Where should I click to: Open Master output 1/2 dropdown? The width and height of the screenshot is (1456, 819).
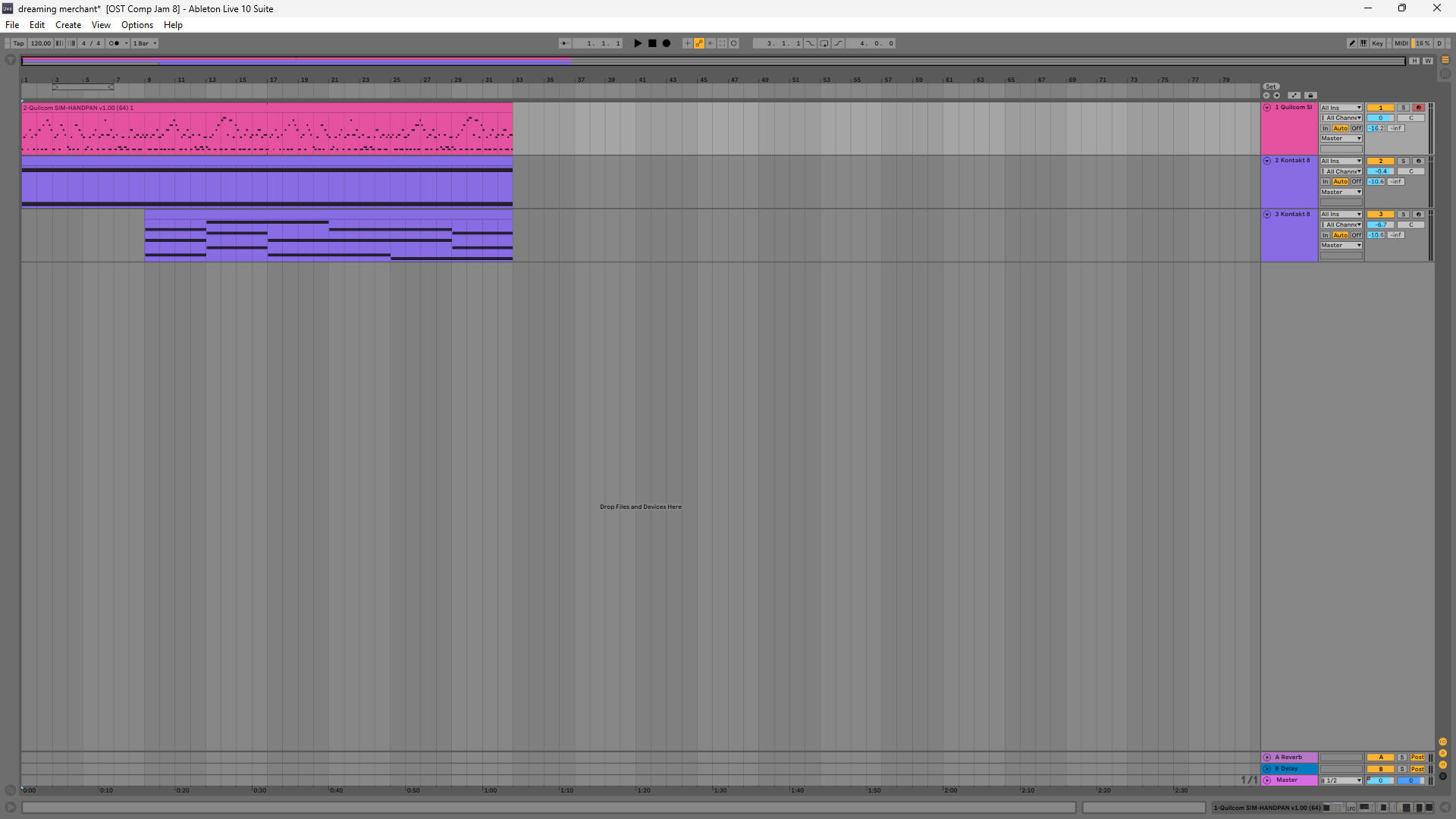coord(1341,780)
